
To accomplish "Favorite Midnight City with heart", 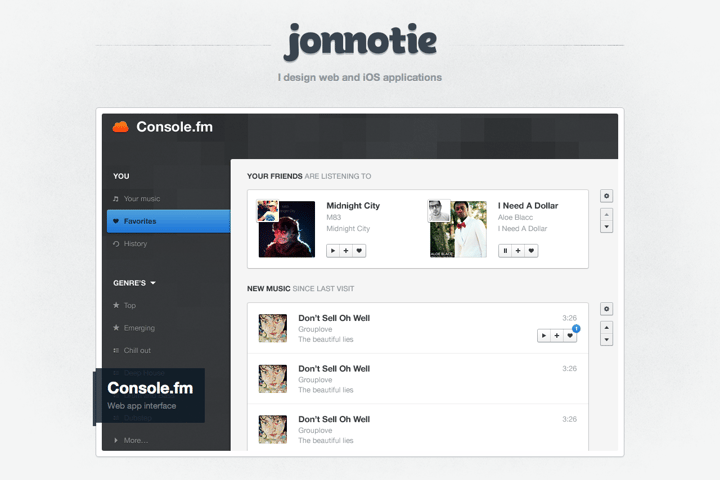I will point(359,251).
